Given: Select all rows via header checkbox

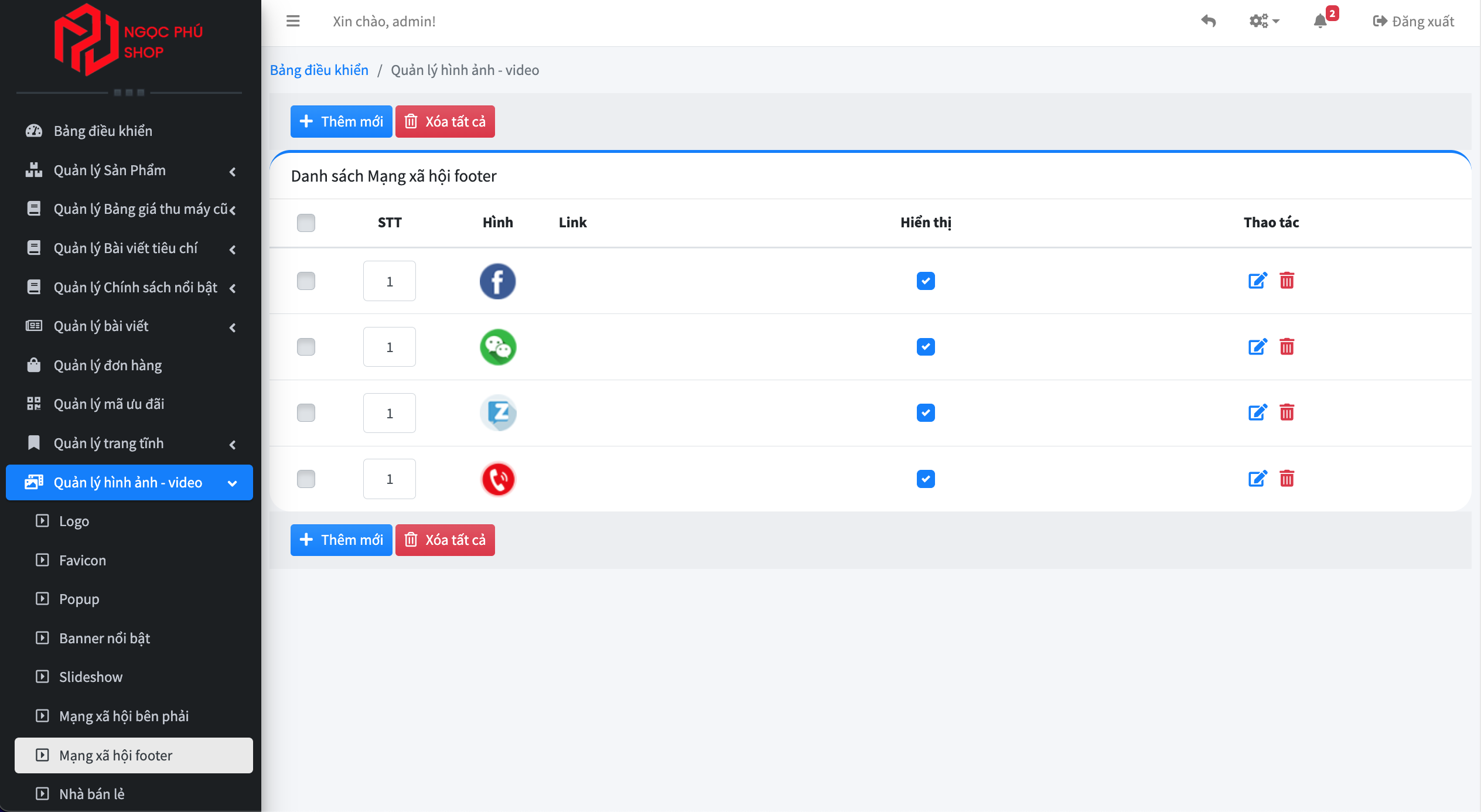Looking at the screenshot, I should 306,223.
